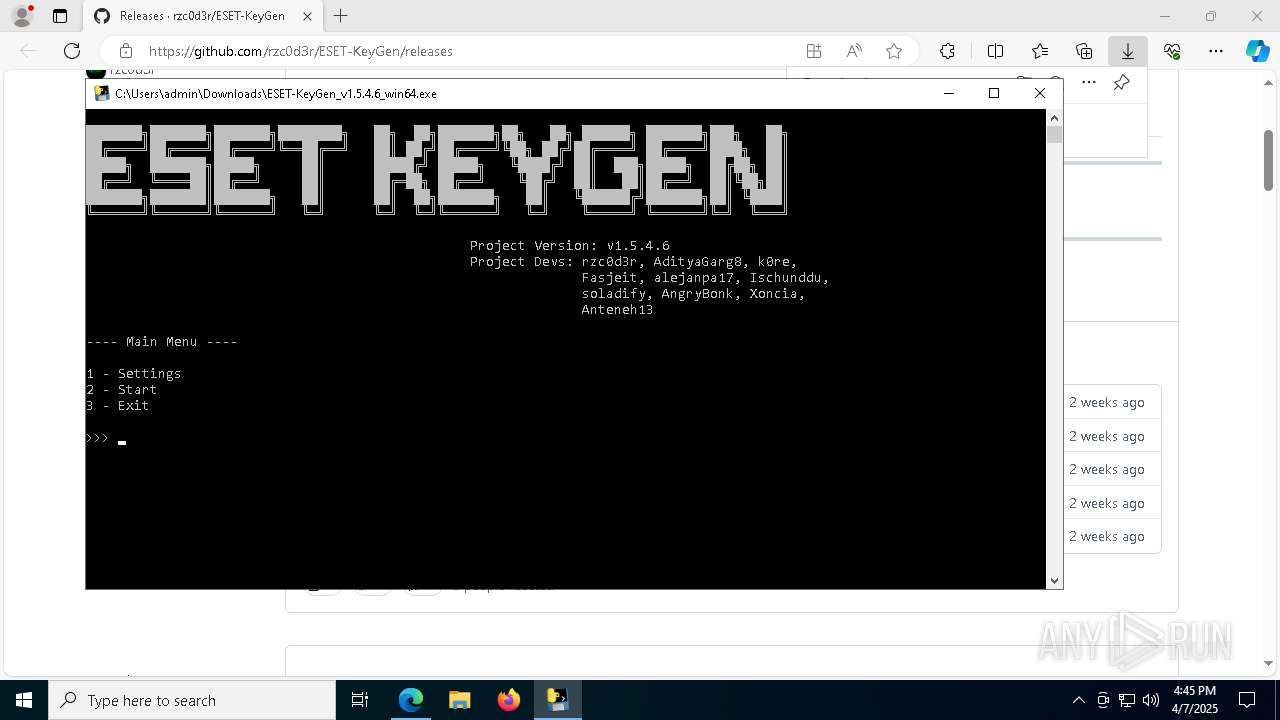Click the console window title bar icon
Viewport: 1280px width, 720px height.
click(102, 93)
